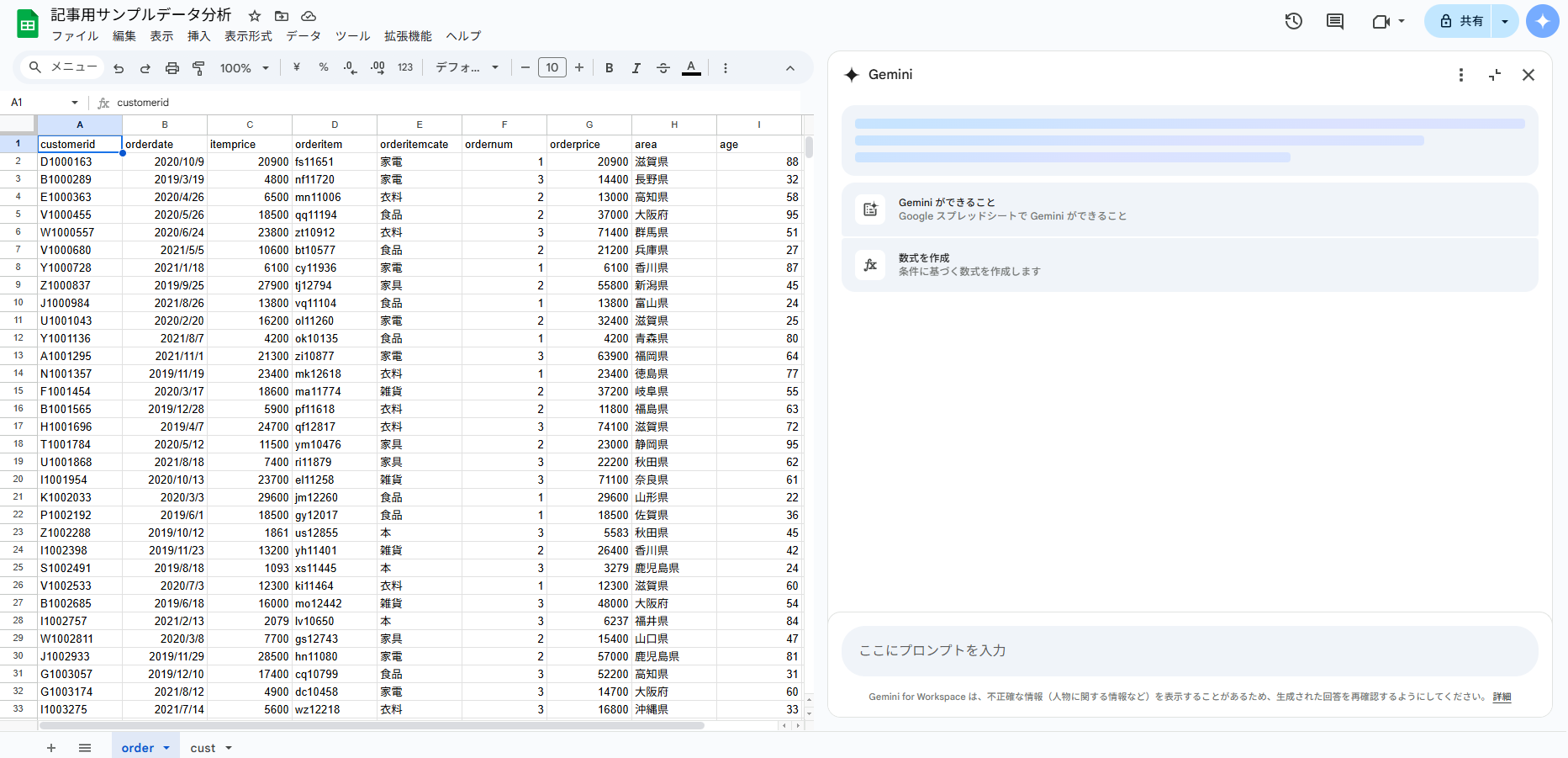
Task: Collapse the menu bar with chevron
Action: click(x=790, y=68)
